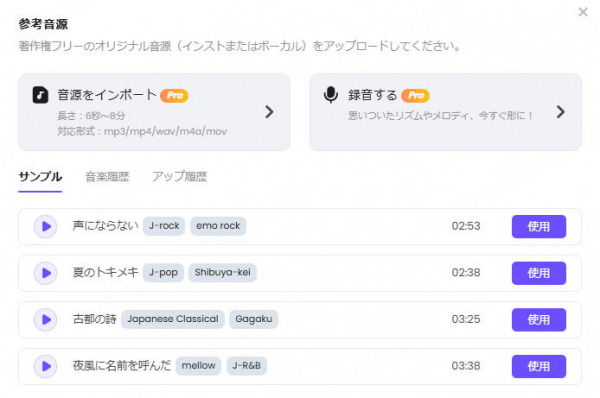Play the 声にならない sample track
Screen dimensions: 600x398
point(46,227)
